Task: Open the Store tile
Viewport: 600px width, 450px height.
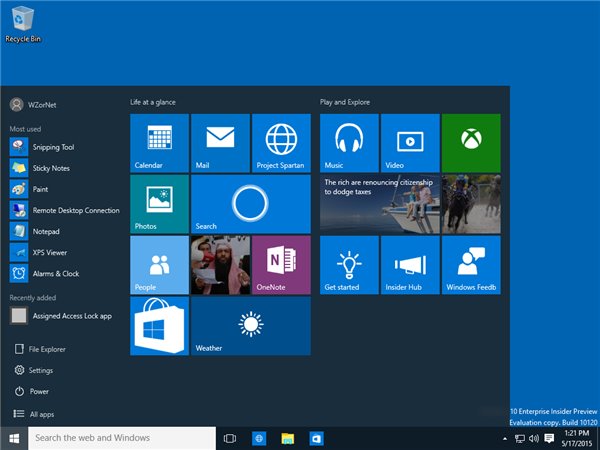Action: pos(159,326)
